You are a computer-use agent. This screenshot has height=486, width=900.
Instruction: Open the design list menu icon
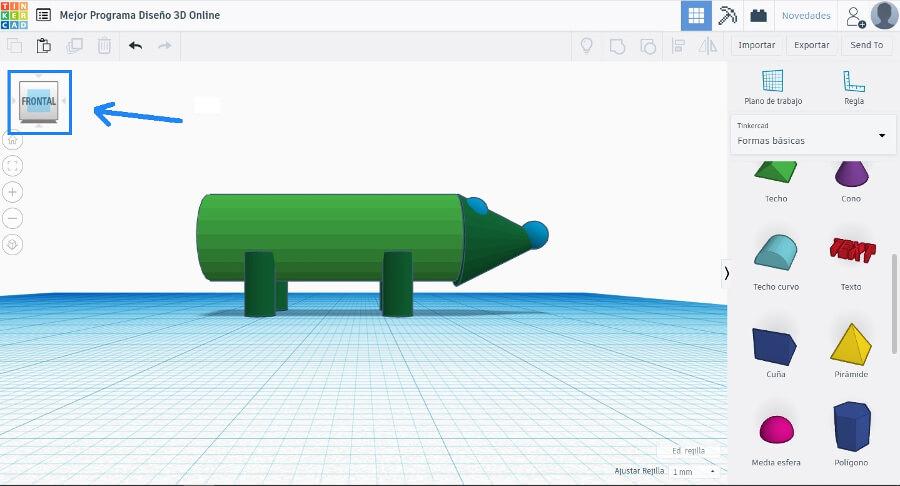coord(44,16)
